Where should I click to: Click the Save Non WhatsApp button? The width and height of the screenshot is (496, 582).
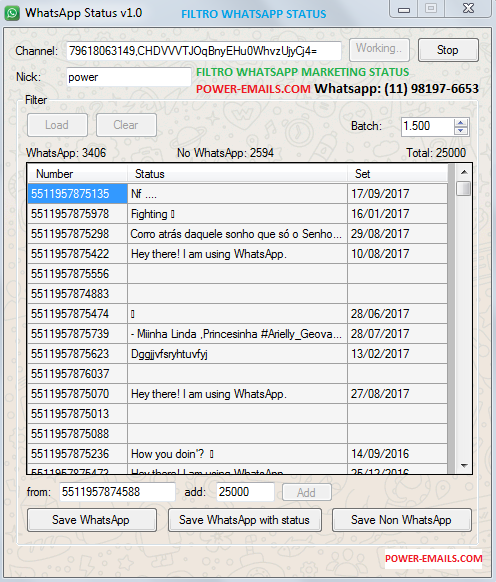click(402, 520)
